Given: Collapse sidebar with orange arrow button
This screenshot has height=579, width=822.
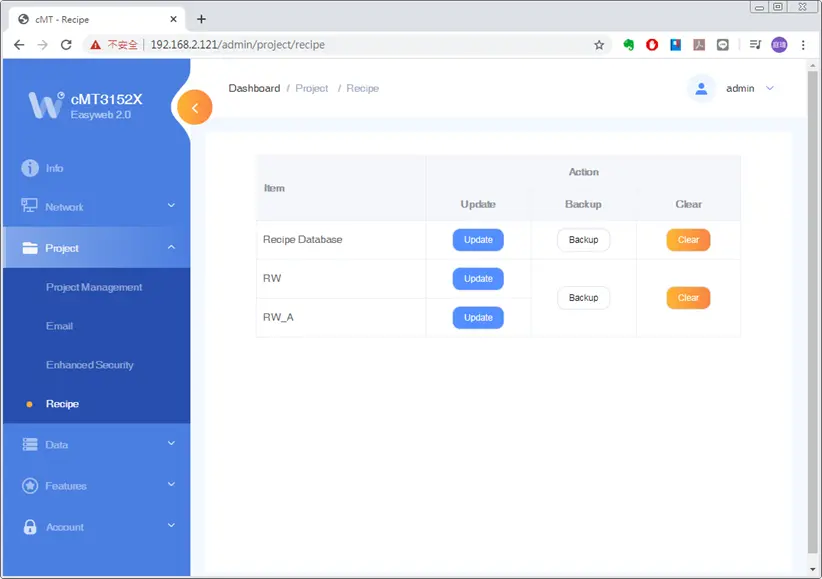Looking at the screenshot, I should pyautogui.click(x=194, y=108).
